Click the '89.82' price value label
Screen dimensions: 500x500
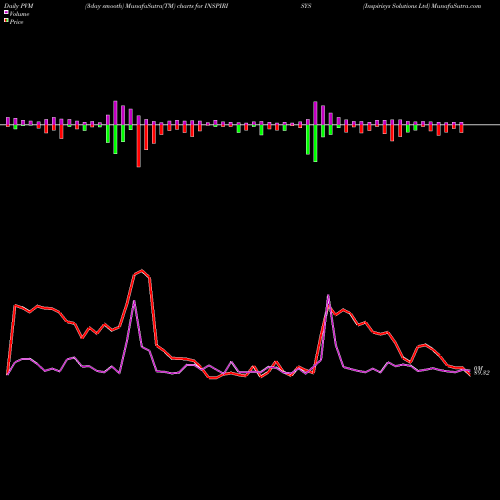tap(482, 373)
